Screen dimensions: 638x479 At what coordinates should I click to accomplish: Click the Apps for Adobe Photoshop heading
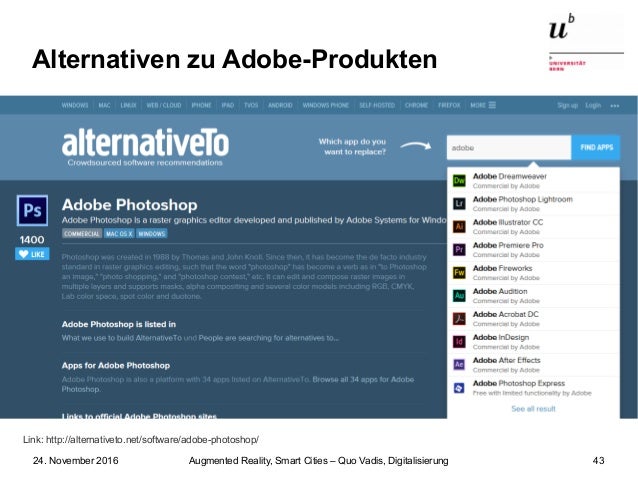point(116,365)
